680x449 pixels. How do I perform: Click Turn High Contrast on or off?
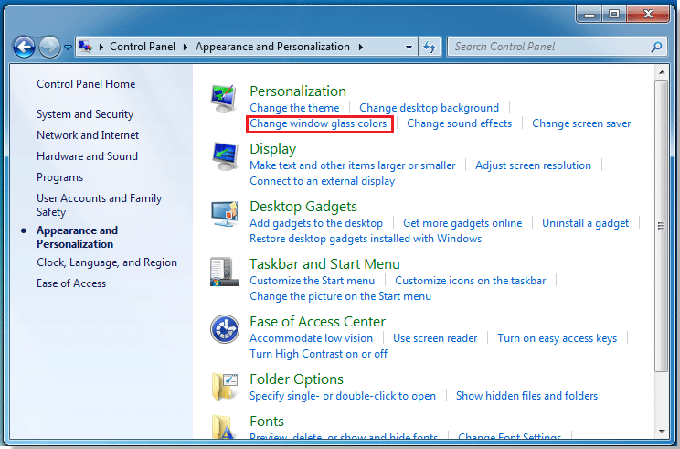[x=318, y=354]
